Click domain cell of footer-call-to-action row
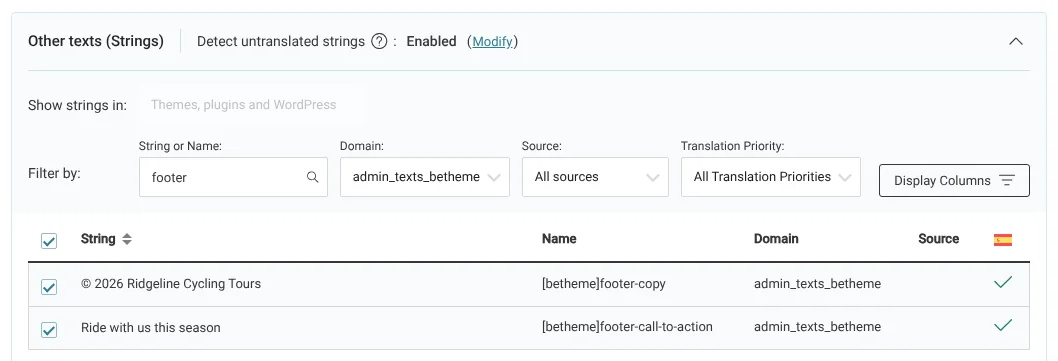Viewport: 1058px width, 361px height. pos(817,327)
